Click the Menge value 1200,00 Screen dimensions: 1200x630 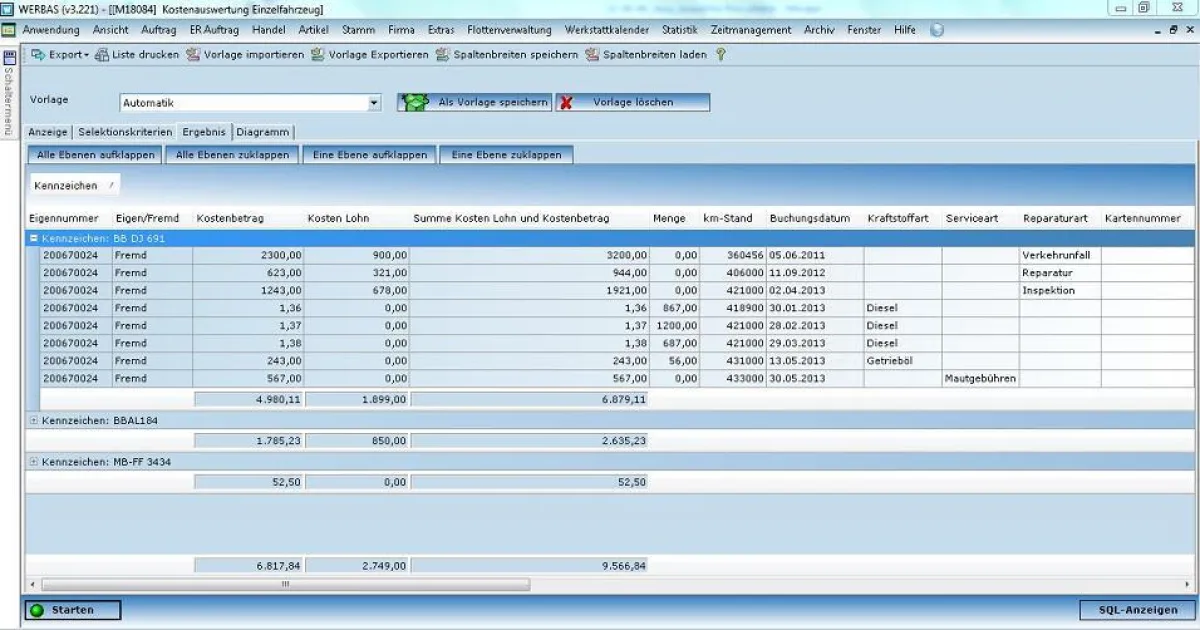(x=674, y=325)
